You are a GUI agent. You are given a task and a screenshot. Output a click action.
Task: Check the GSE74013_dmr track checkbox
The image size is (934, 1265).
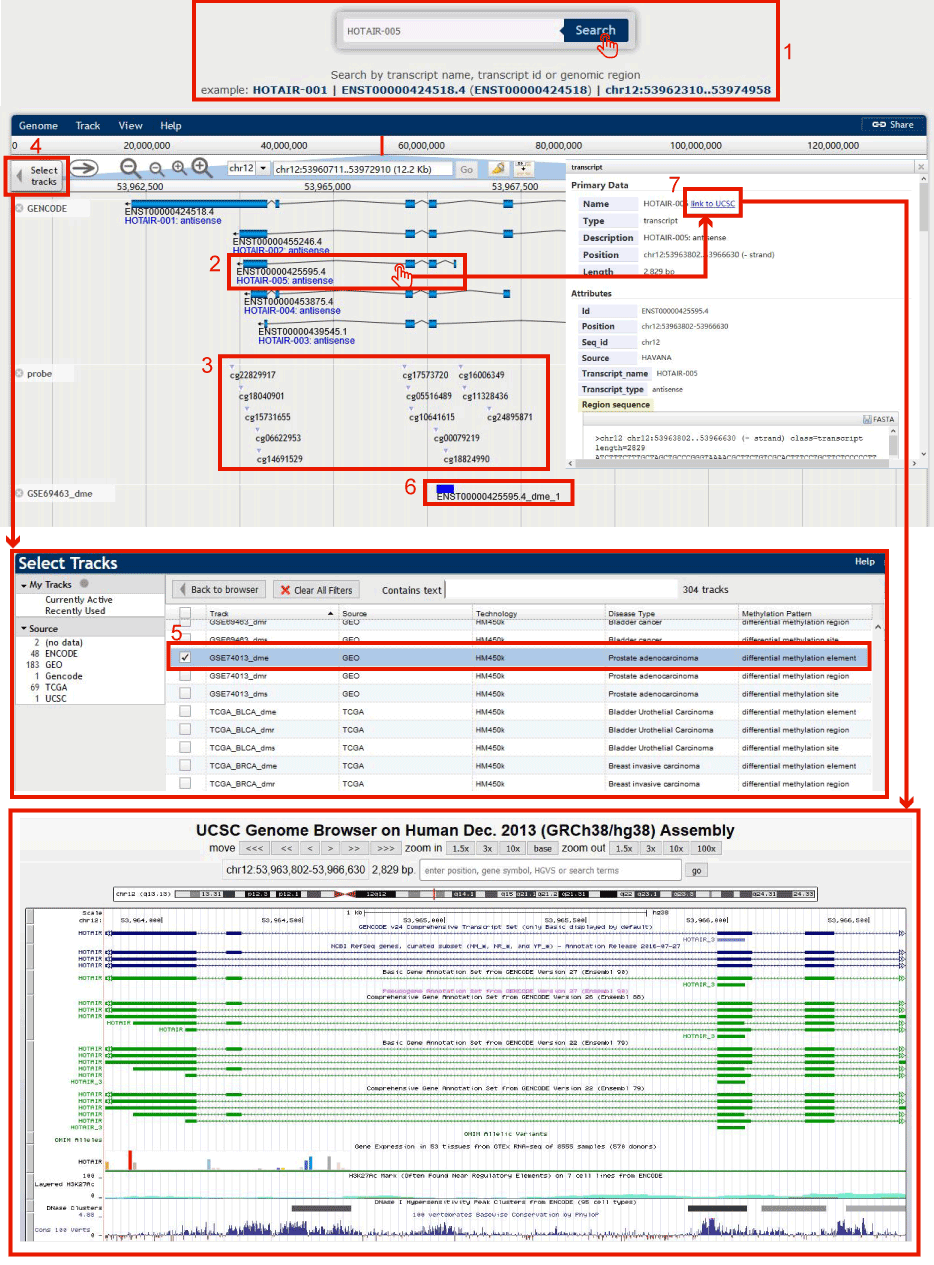pos(185,676)
